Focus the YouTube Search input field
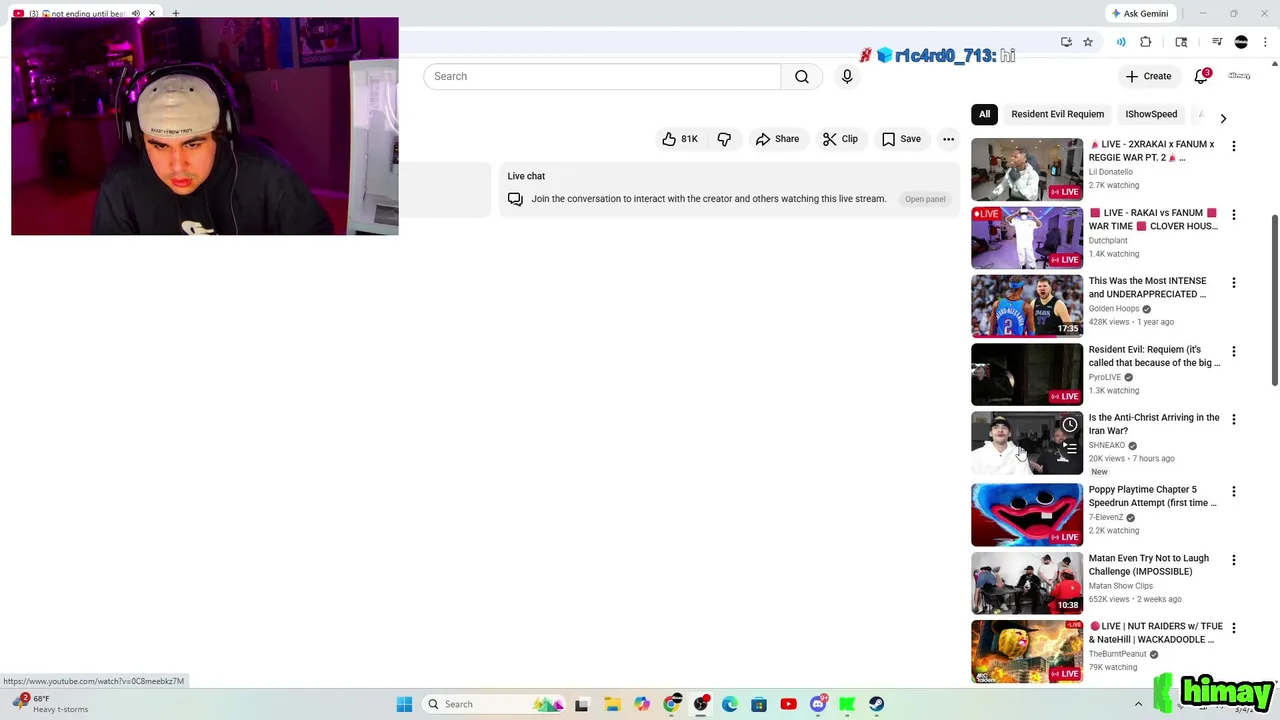The height and width of the screenshot is (720, 1280). pos(602,76)
